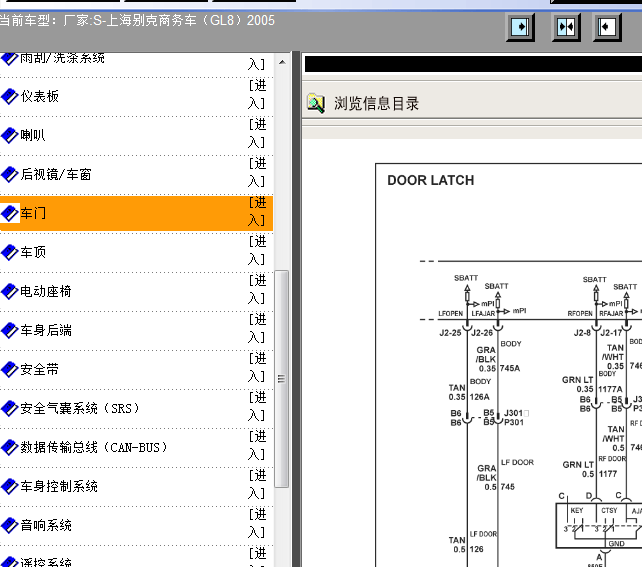642x567 pixels.
Task: Click the book icon beside 车顶
Action: (x=10, y=253)
